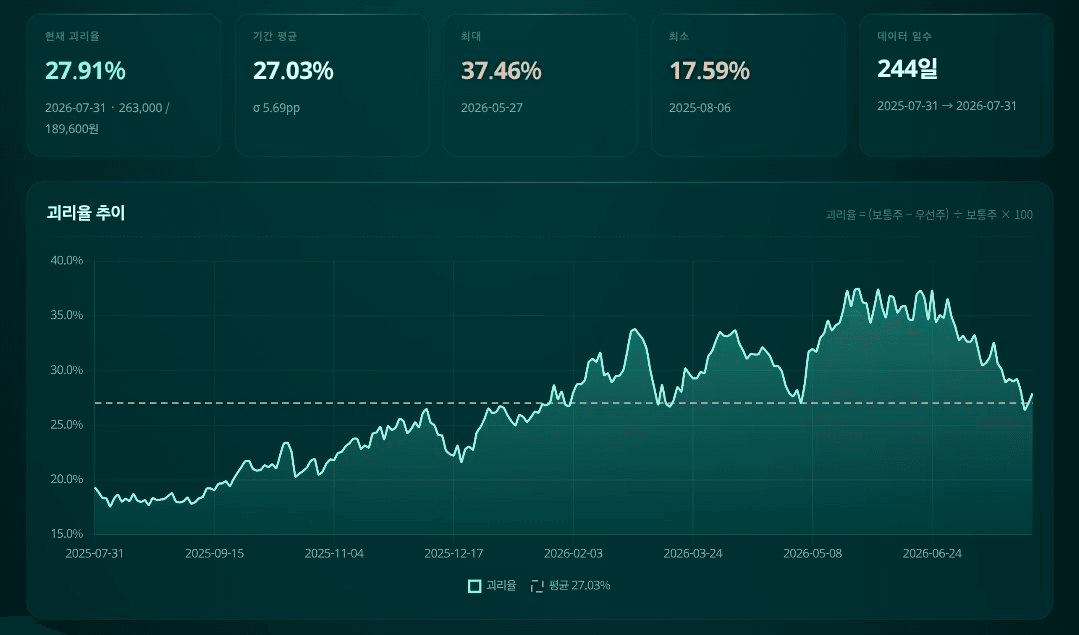
Task: Click the 25.0% y-axis label
Action: (66, 424)
